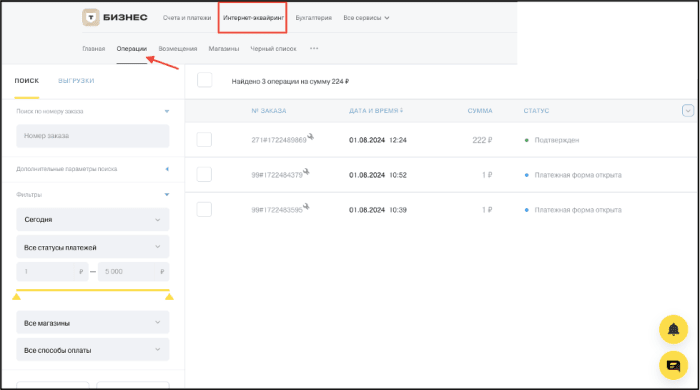The height and width of the screenshot is (390, 700).
Task: Click the СУММА column header
Action: pyautogui.click(x=480, y=111)
